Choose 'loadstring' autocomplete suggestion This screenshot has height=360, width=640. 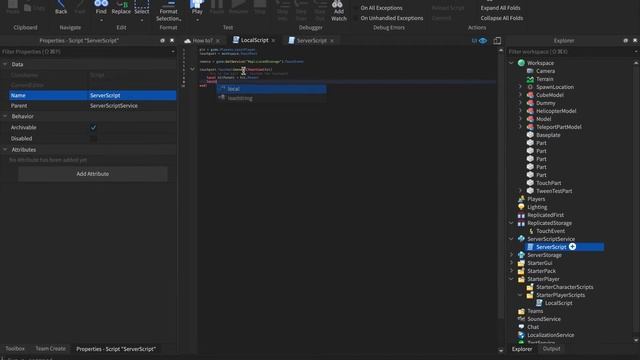click(271, 98)
